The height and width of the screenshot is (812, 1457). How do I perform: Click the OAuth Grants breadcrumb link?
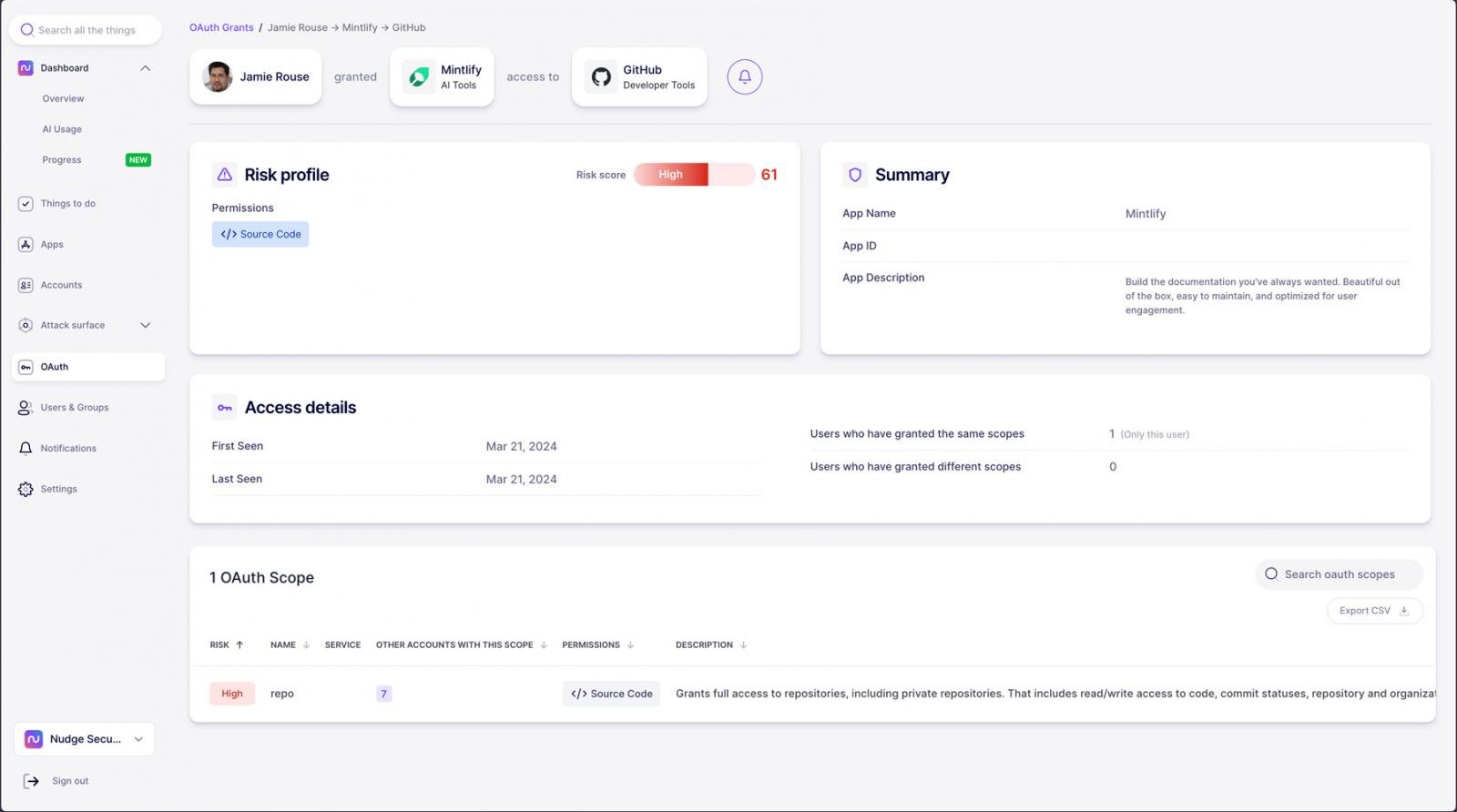[221, 27]
